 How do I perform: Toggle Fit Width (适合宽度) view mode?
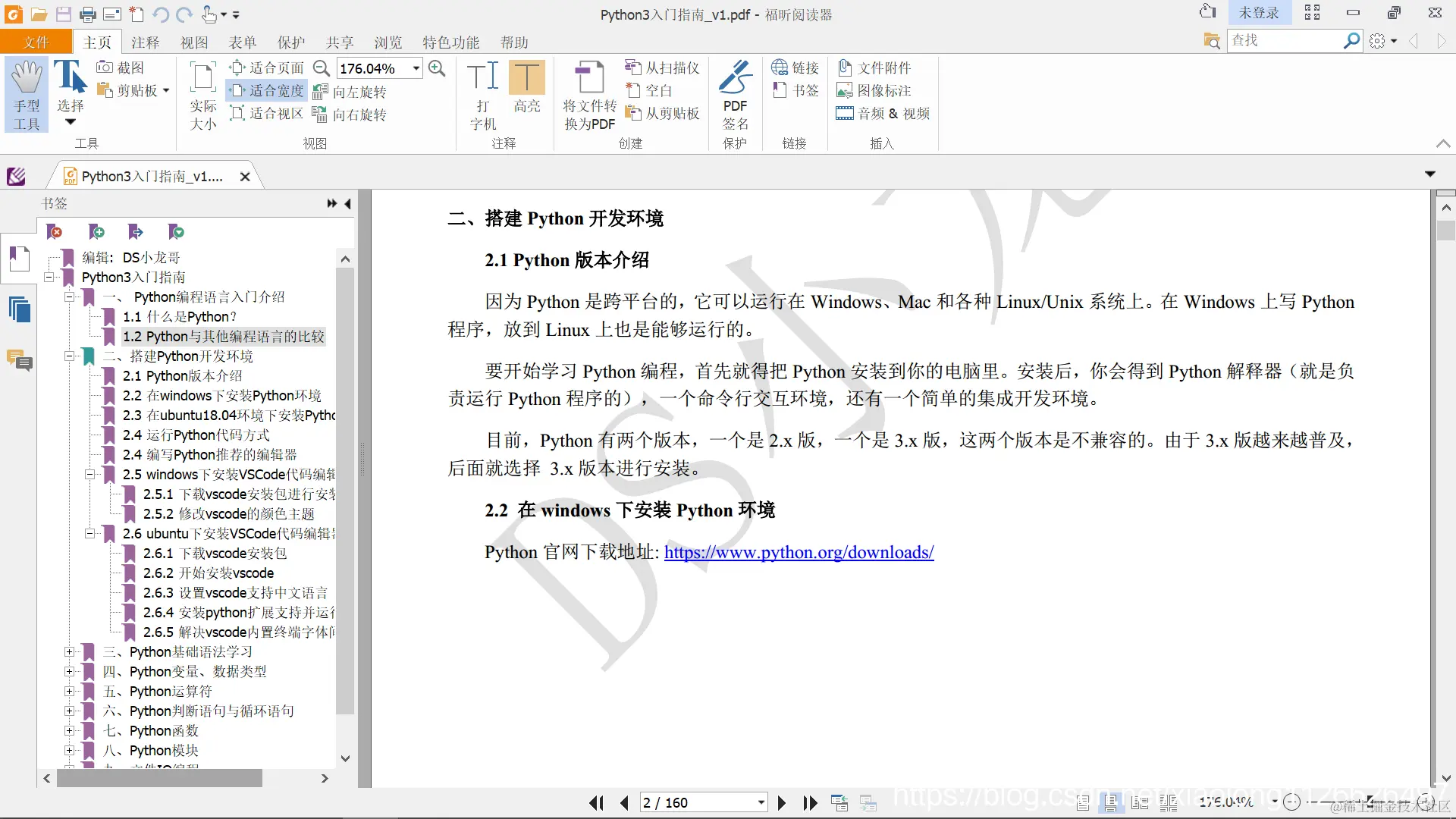(267, 91)
